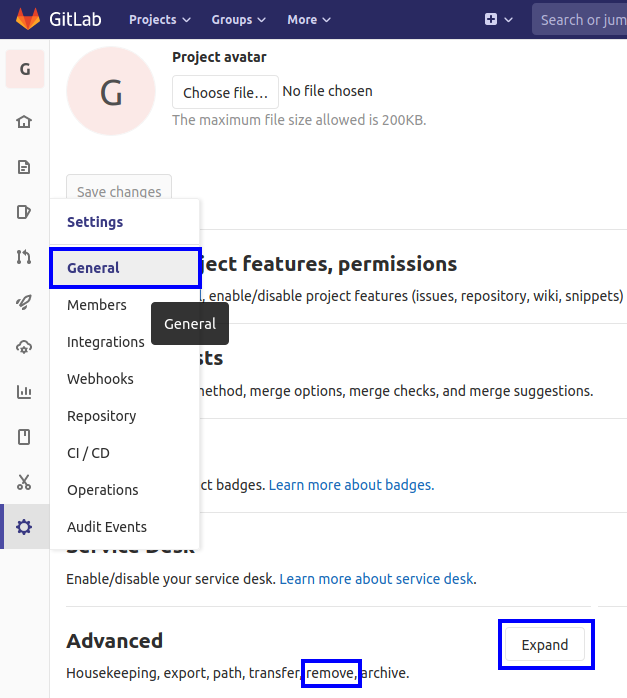This screenshot has height=698, width=627.
Task: Open Repository file icon in sidebar
Action: tap(24, 167)
